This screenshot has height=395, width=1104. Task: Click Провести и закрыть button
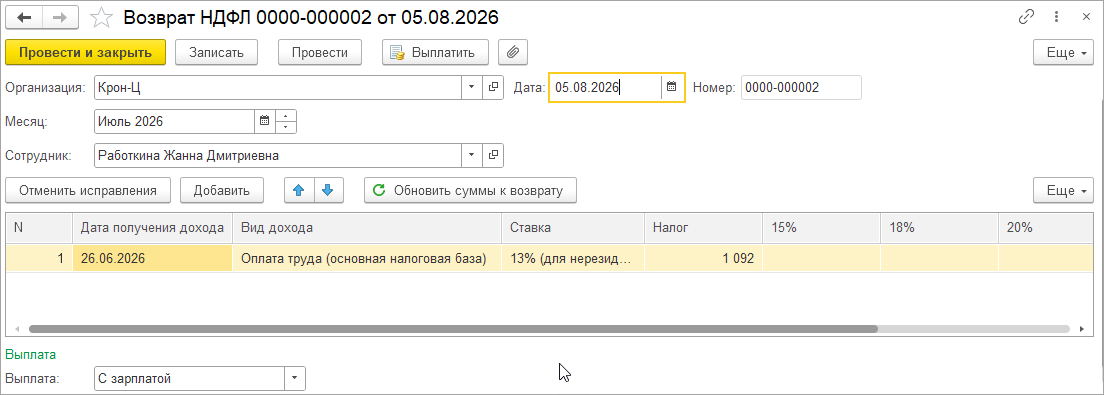click(85, 52)
